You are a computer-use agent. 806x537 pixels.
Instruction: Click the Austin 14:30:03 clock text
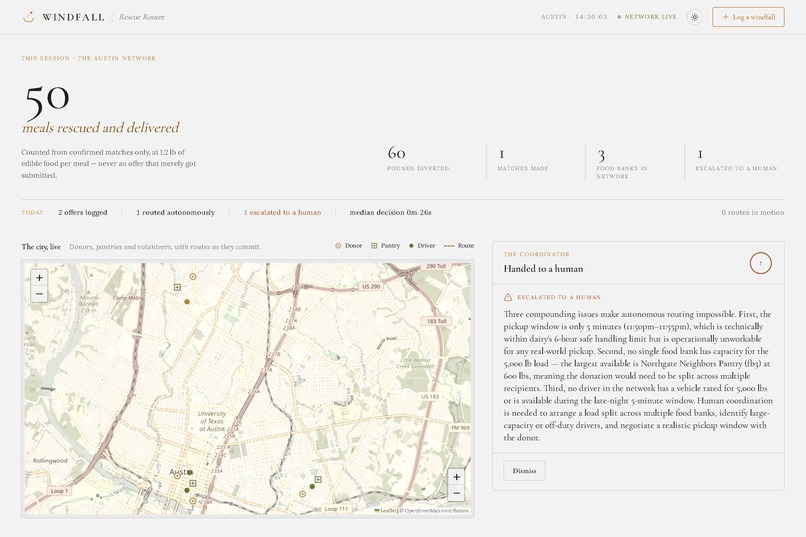point(574,17)
